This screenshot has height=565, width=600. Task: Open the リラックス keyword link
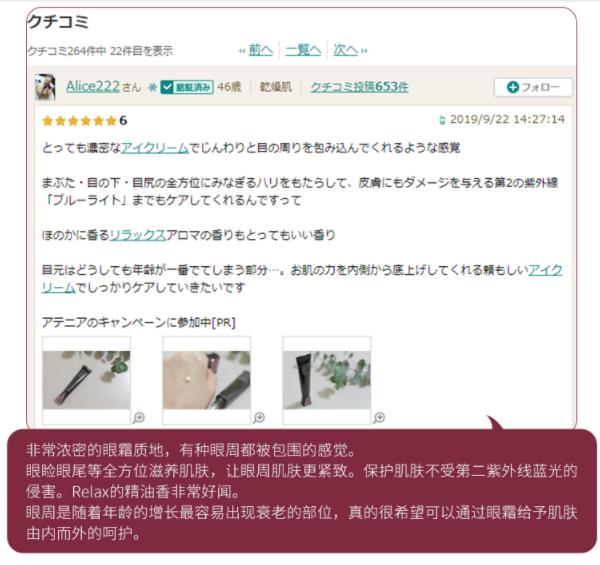(x=138, y=234)
